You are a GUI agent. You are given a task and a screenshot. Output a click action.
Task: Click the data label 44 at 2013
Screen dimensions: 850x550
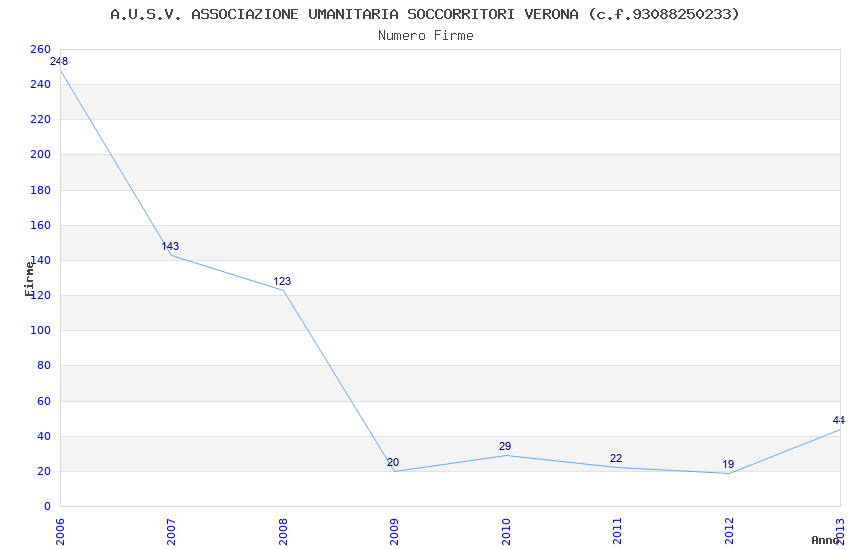click(839, 420)
